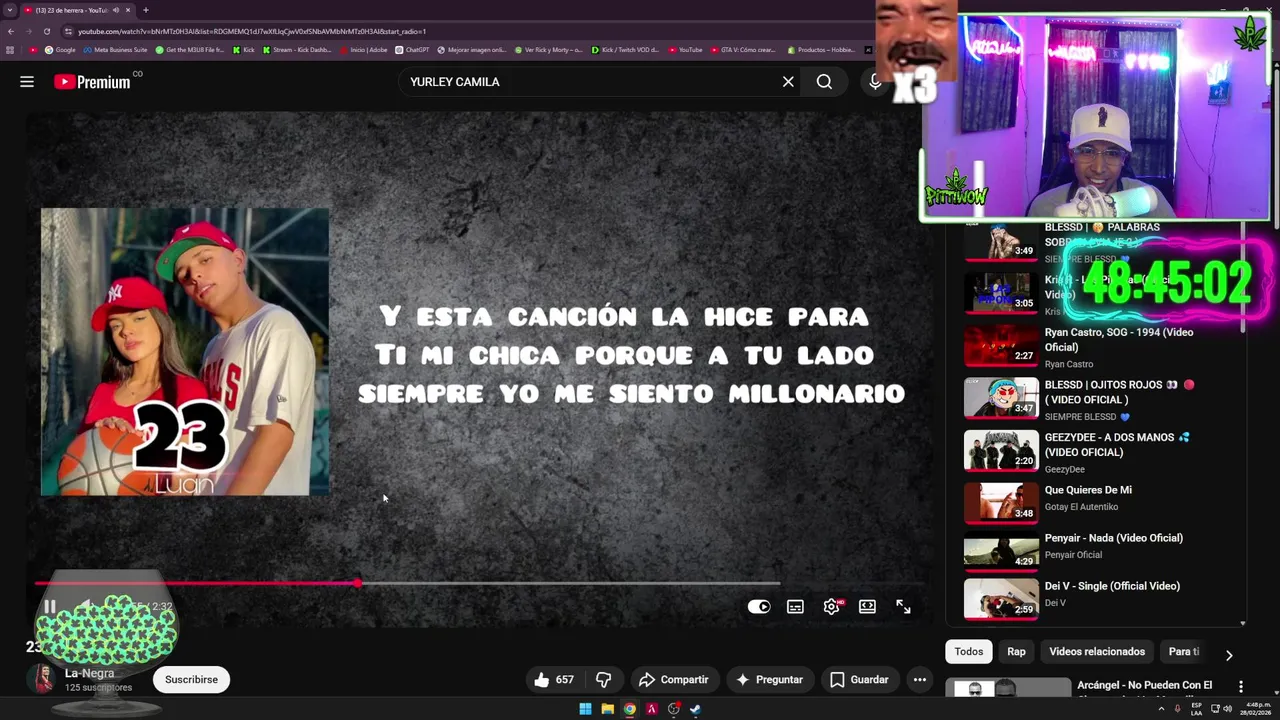Open the La-Negra channel name link

pyautogui.click(x=89, y=673)
